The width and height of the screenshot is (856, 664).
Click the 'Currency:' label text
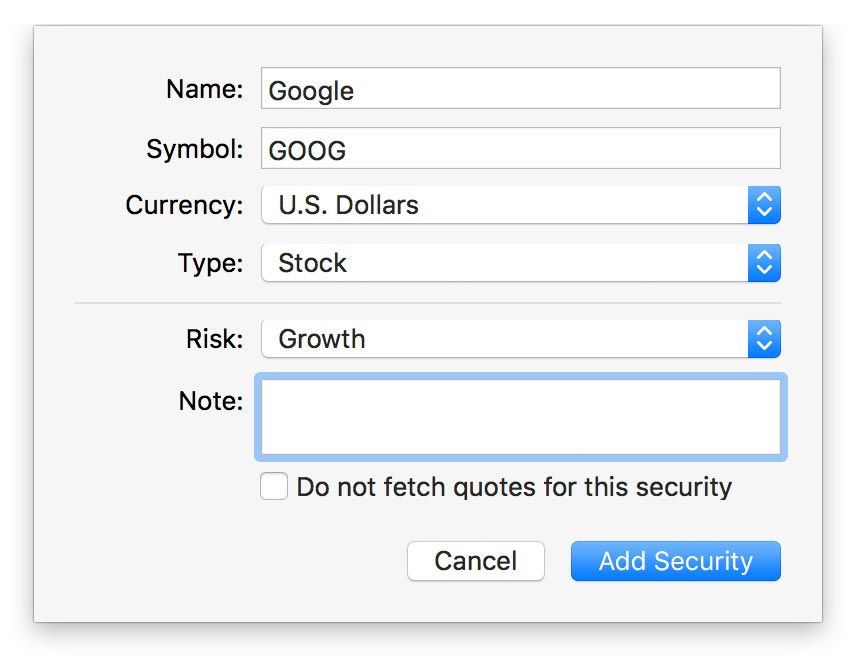pos(184,205)
